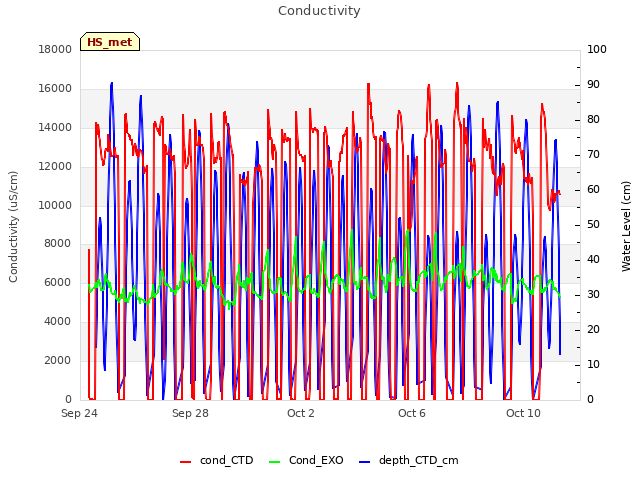Click the 10000 left axis tick label
The width and height of the screenshot is (640, 480).
click(x=55, y=205)
